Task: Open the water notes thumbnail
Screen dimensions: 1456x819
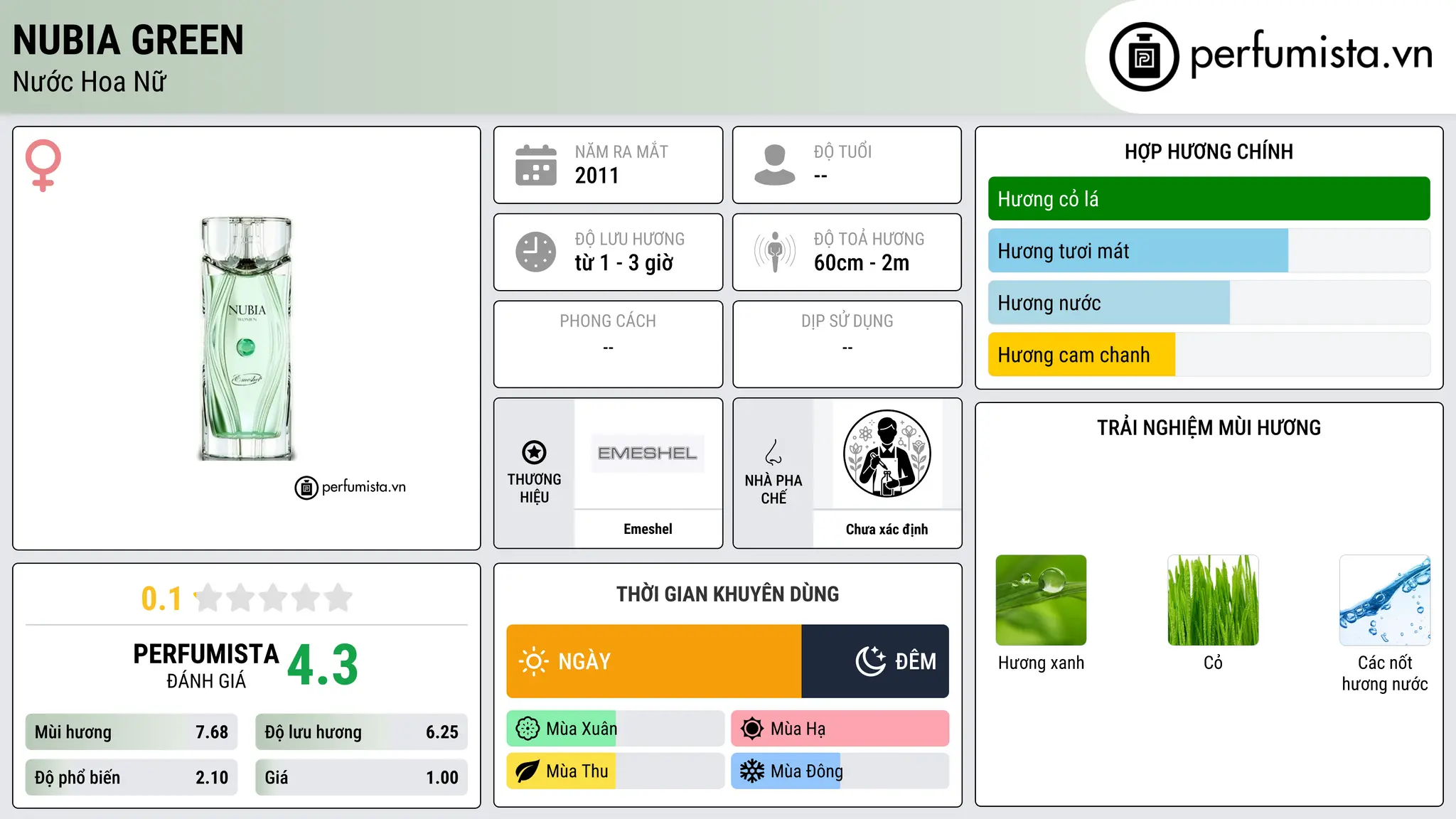Action: point(1385,600)
